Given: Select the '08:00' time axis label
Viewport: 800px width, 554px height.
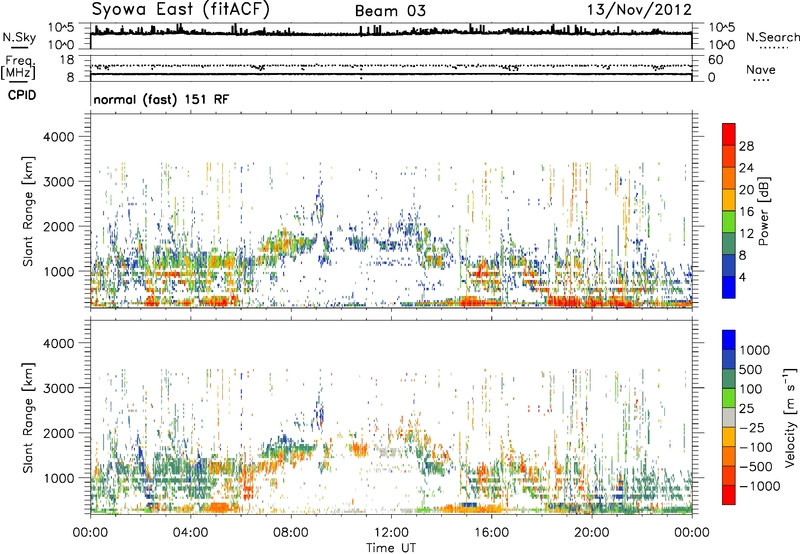Looking at the screenshot, I should pos(291,533).
